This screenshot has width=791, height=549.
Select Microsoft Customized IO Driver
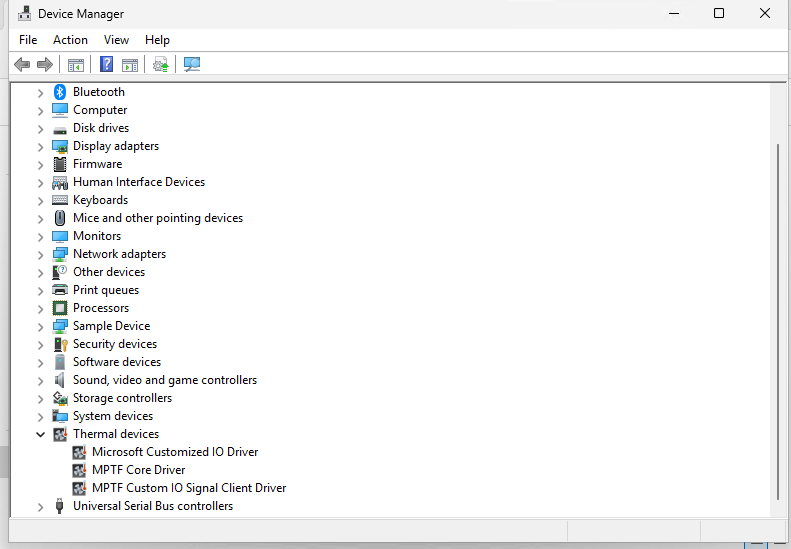pyautogui.click(x=175, y=452)
